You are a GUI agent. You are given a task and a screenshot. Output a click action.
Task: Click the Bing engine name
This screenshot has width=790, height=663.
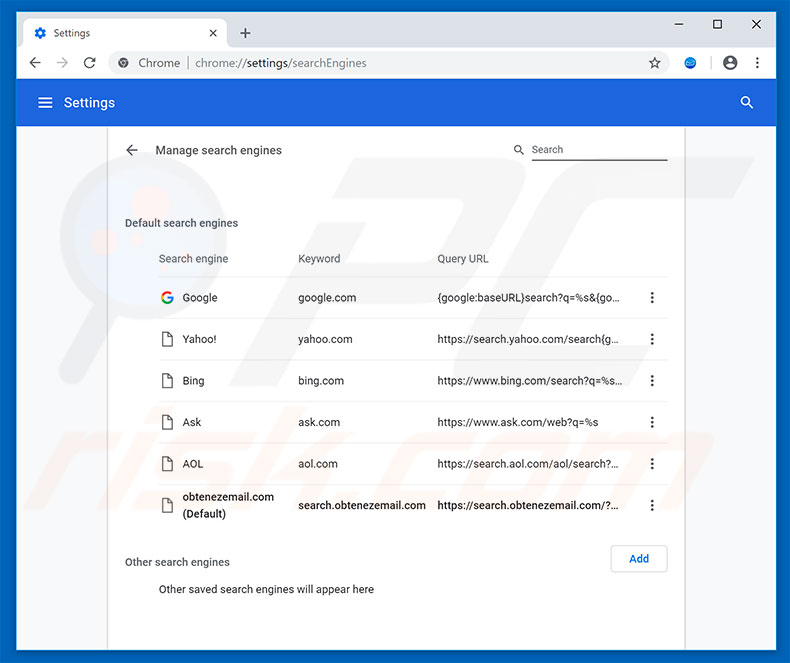(x=193, y=381)
